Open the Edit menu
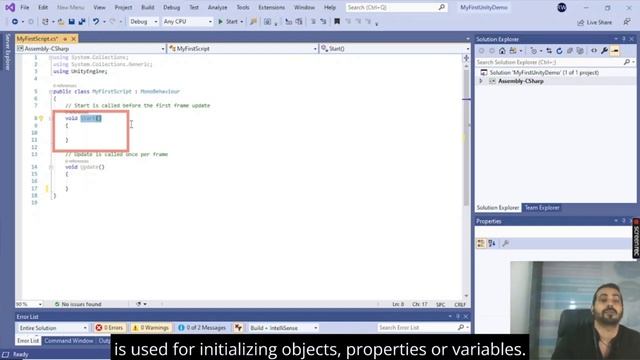This screenshot has width=640, height=360. pyautogui.click(x=43, y=7)
